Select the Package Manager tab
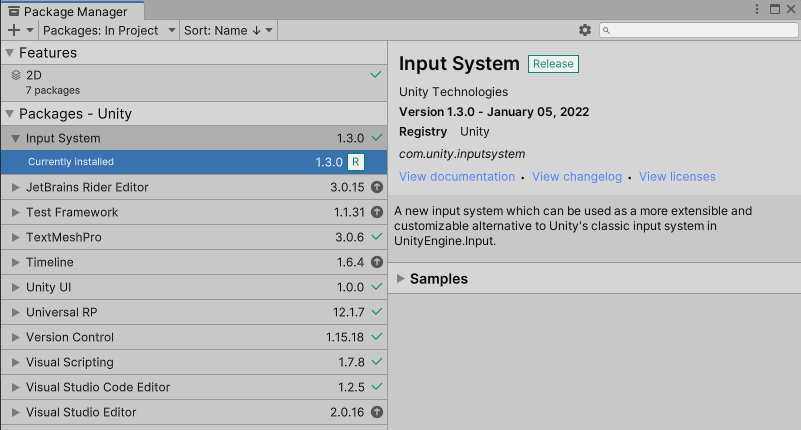This screenshot has height=430, width=801. pos(72,11)
